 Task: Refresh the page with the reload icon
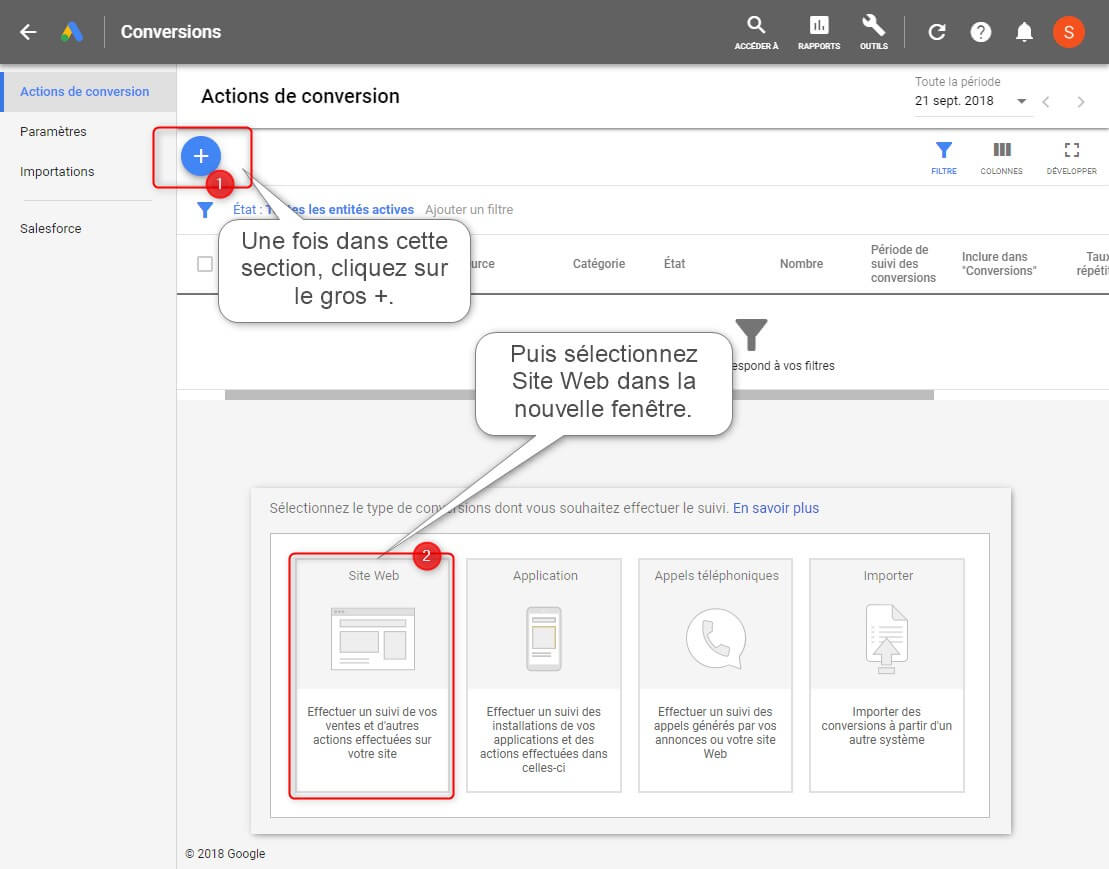(x=936, y=32)
